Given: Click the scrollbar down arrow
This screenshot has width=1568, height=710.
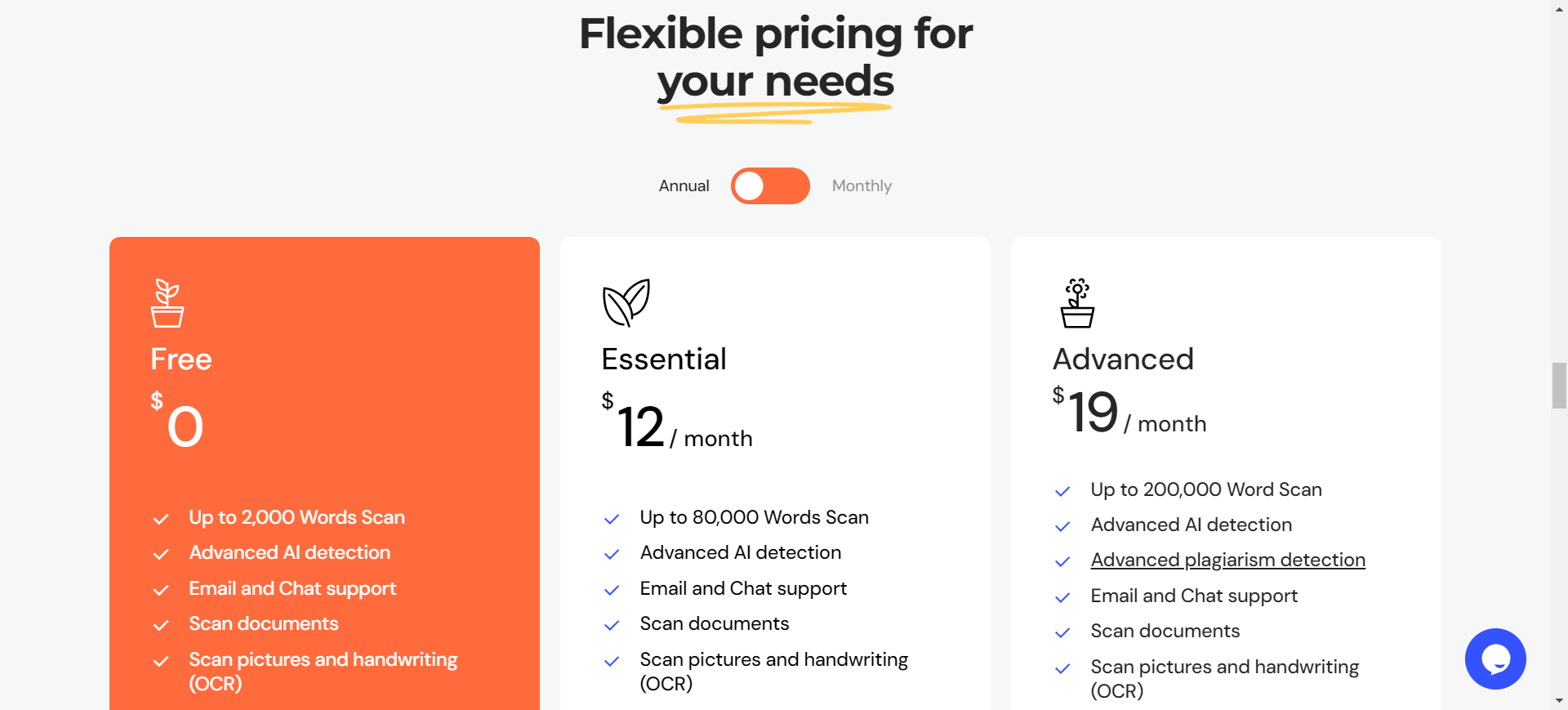Looking at the screenshot, I should [1559, 701].
